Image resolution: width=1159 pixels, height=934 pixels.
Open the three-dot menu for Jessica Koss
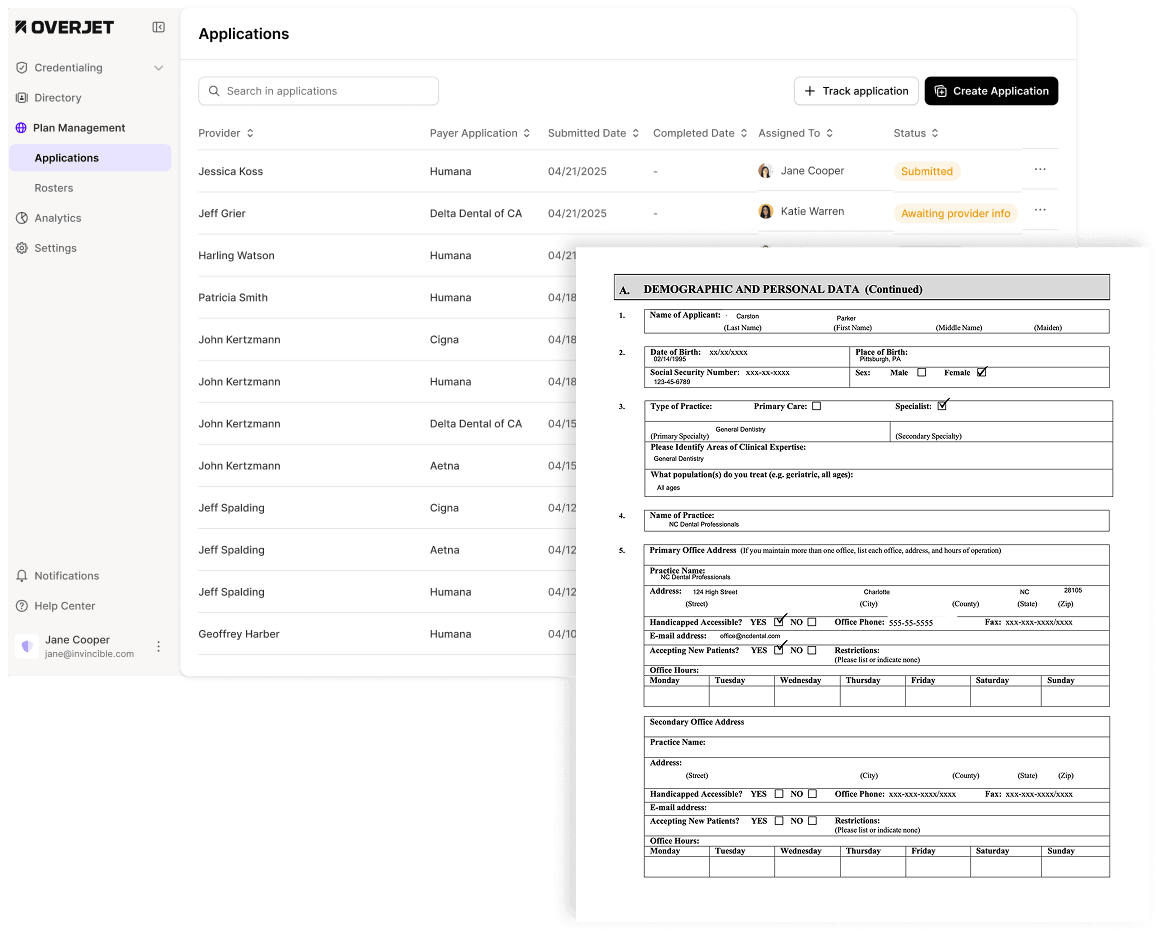(x=1040, y=170)
